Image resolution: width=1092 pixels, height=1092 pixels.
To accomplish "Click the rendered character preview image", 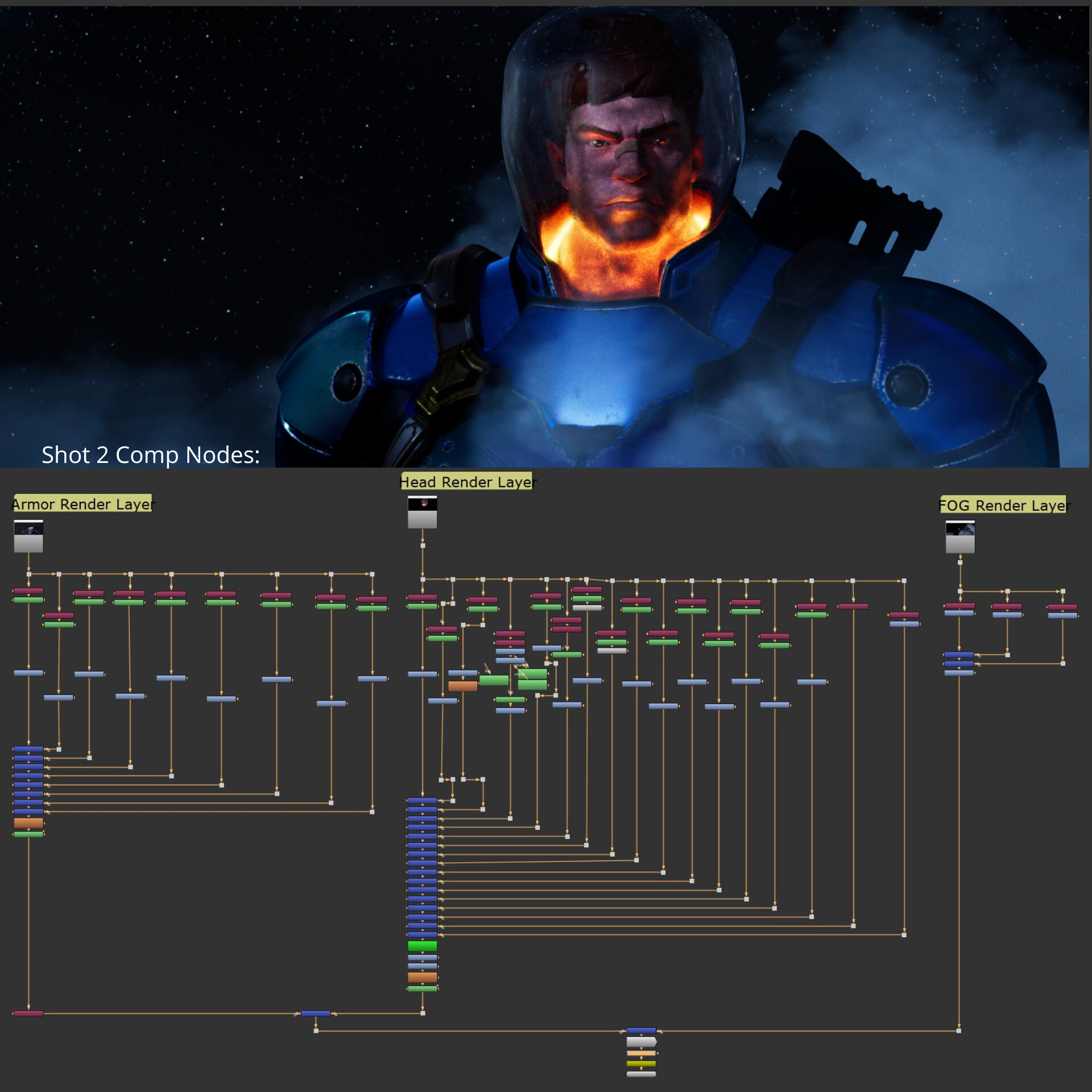I will point(546,237).
